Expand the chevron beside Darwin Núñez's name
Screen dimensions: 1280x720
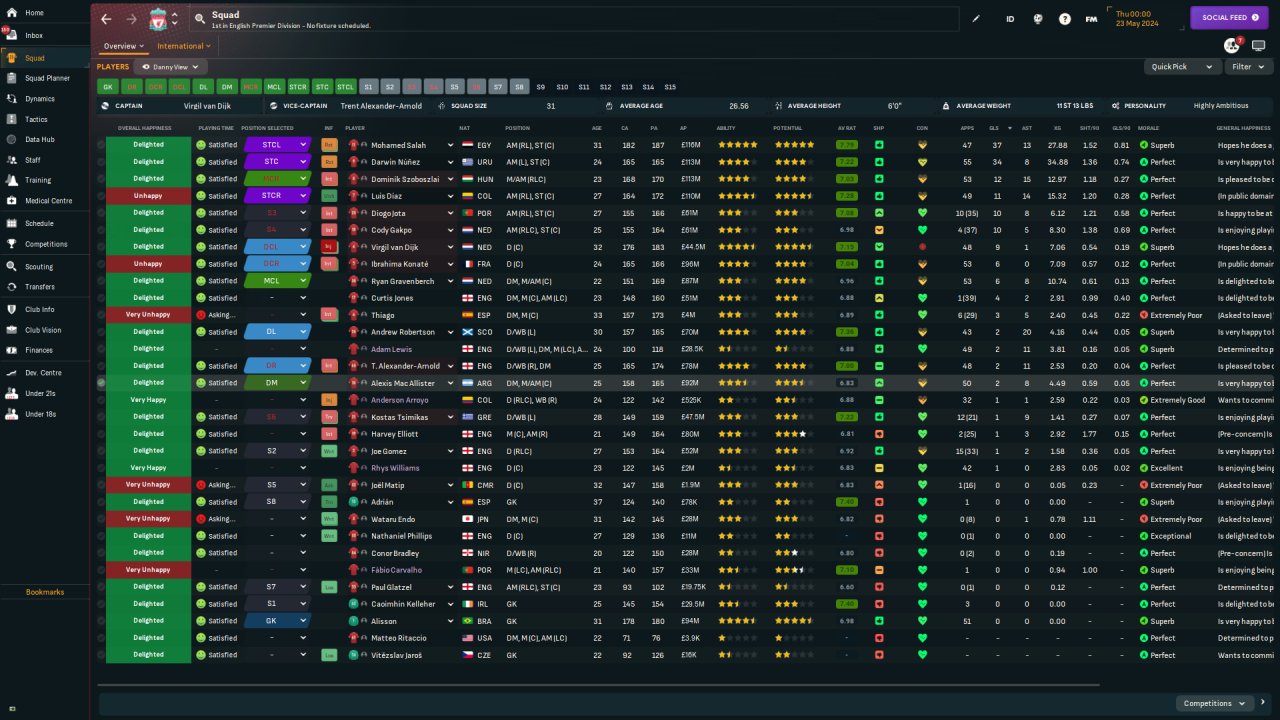(x=451, y=162)
